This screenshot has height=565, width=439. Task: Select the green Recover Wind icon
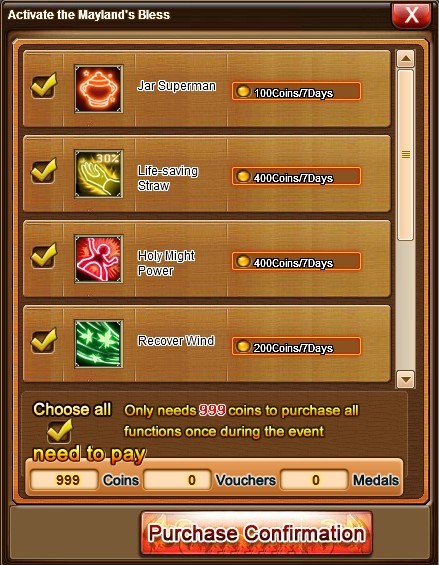(98, 344)
